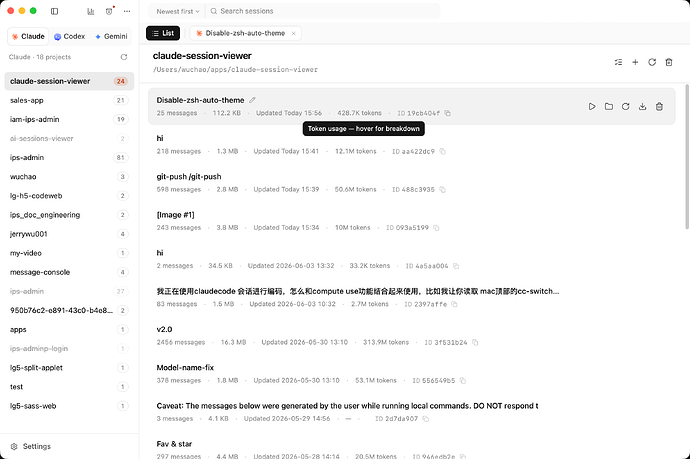Open the v2.0 session
The height and width of the screenshot is (459, 690).
click(x=411, y=335)
